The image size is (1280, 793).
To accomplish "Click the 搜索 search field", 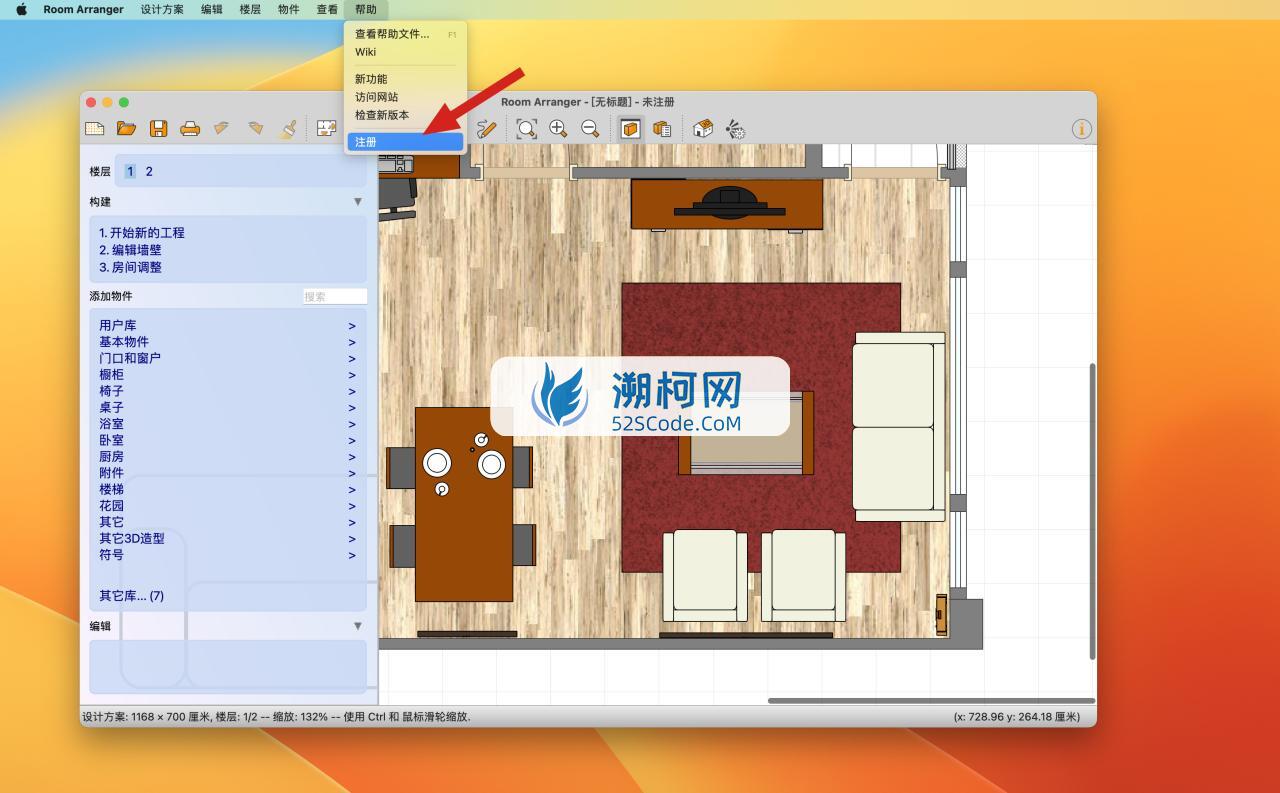I will pyautogui.click(x=335, y=296).
